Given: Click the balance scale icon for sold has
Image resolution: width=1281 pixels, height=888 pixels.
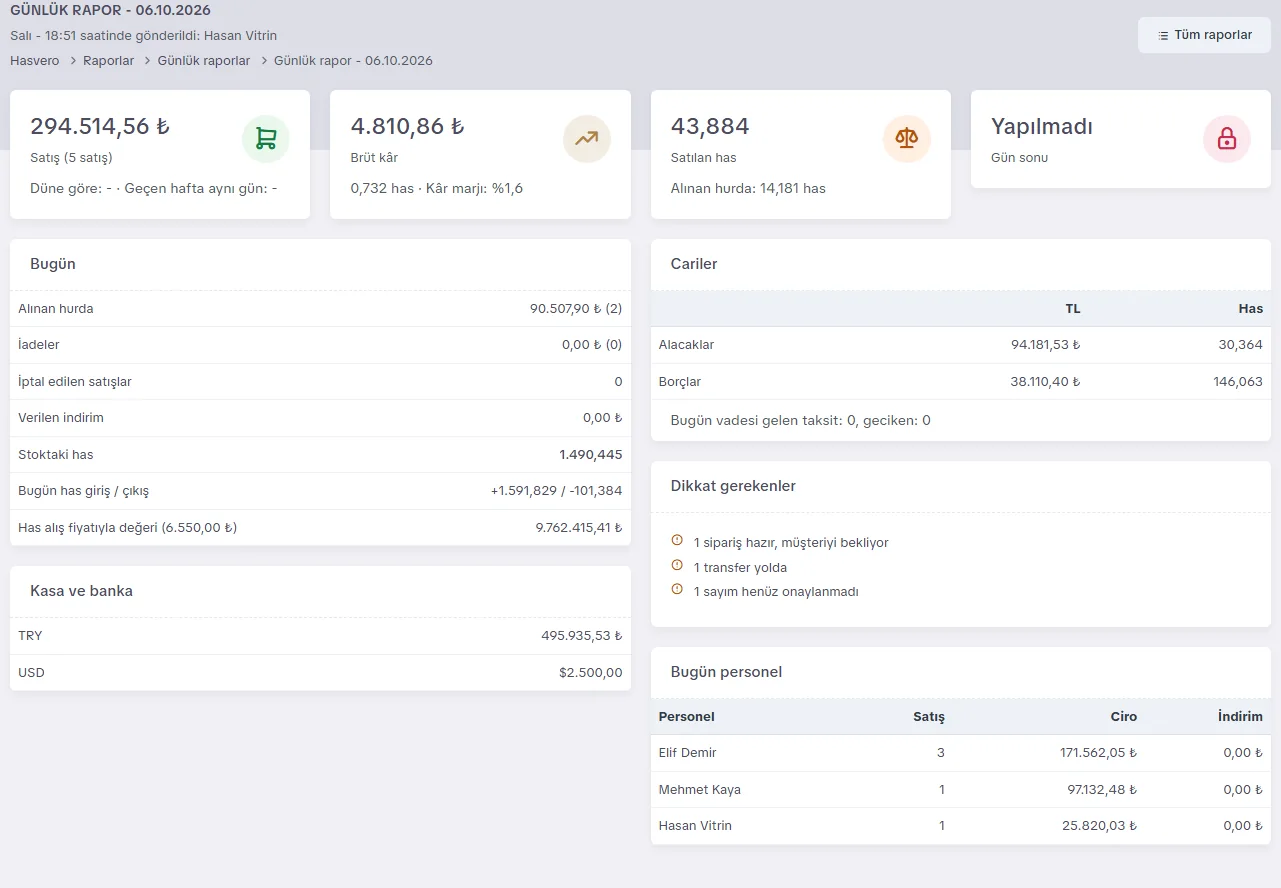Looking at the screenshot, I should (907, 139).
